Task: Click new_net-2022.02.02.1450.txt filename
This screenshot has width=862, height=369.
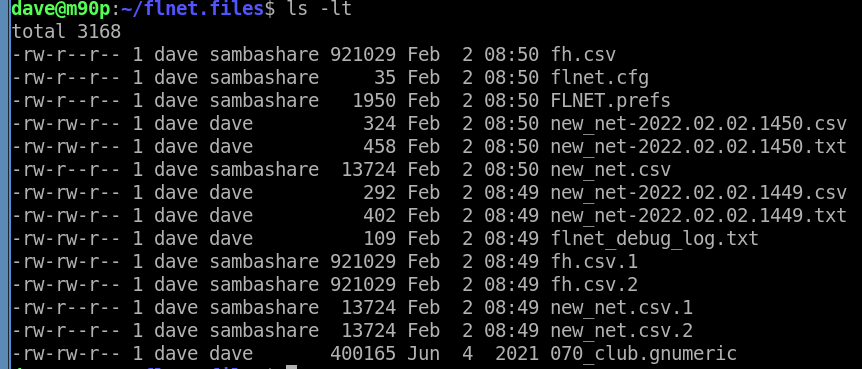Action: (x=698, y=147)
